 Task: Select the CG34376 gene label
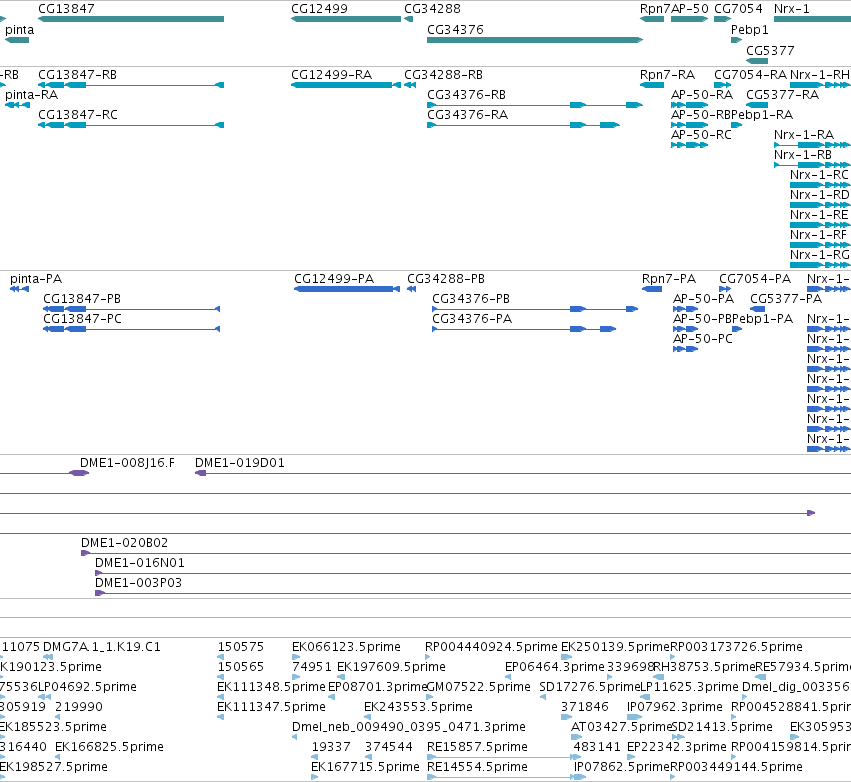click(x=455, y=30)
